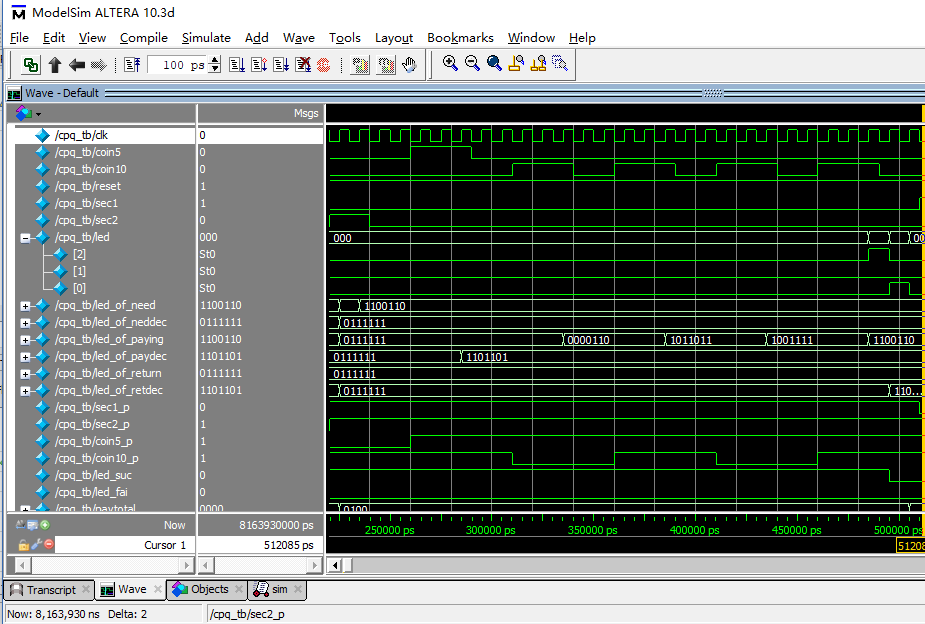
Task: Click the Break simulation hand icon
Action: (409, 65)
